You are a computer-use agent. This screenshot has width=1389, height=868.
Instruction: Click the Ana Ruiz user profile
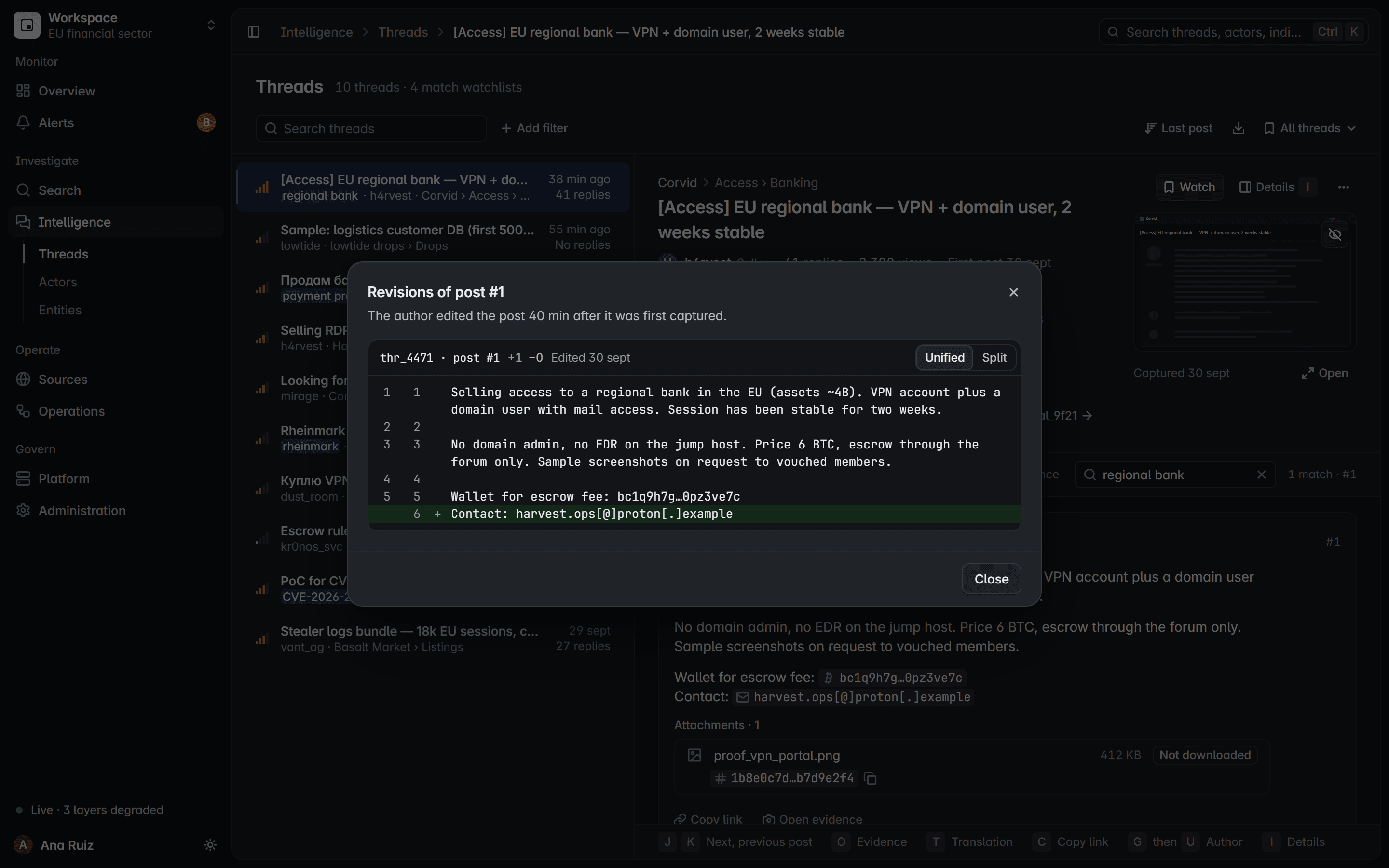click(x=55, y=845)
